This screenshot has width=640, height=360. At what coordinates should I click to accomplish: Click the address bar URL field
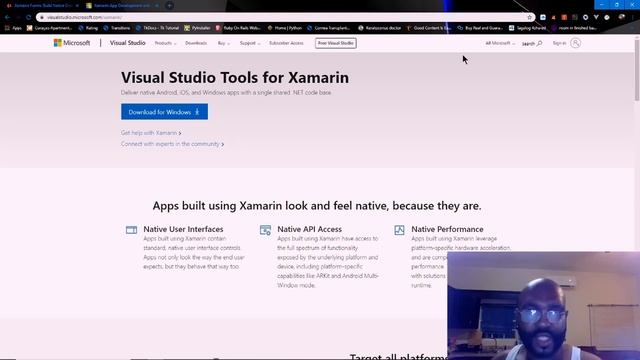pyautogui.click(x=286, y=17)
